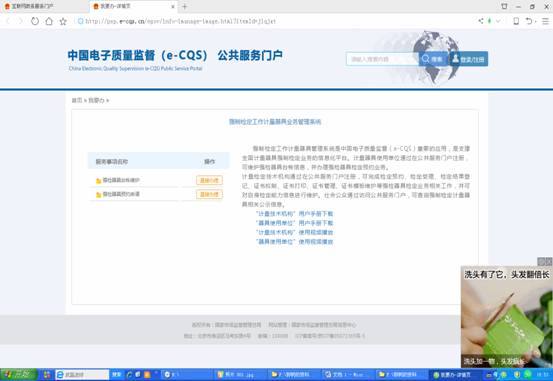Go to the browser home page icon
Screen dimensions: 553x381
[49, 21]
